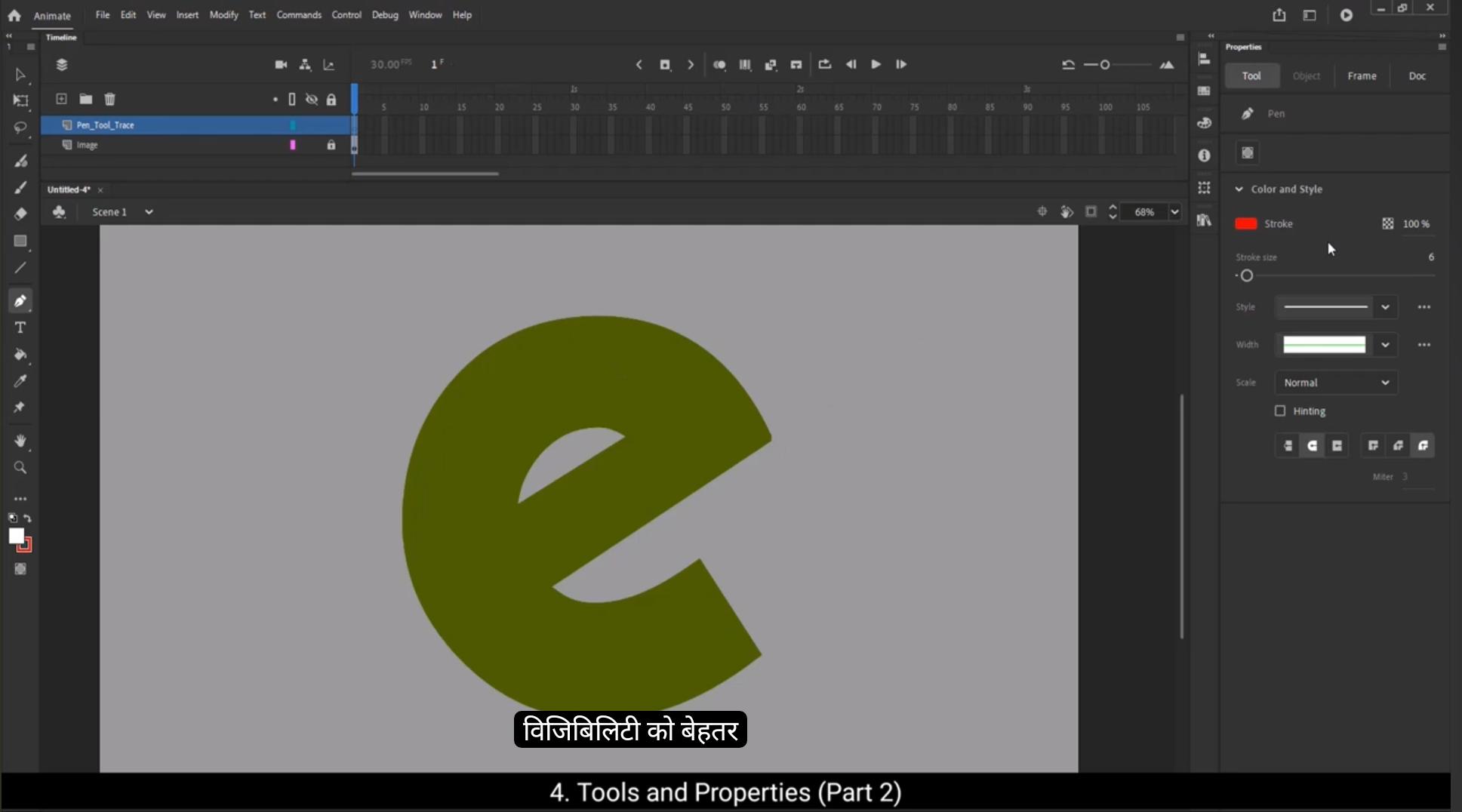Select the Image layer

196,145
